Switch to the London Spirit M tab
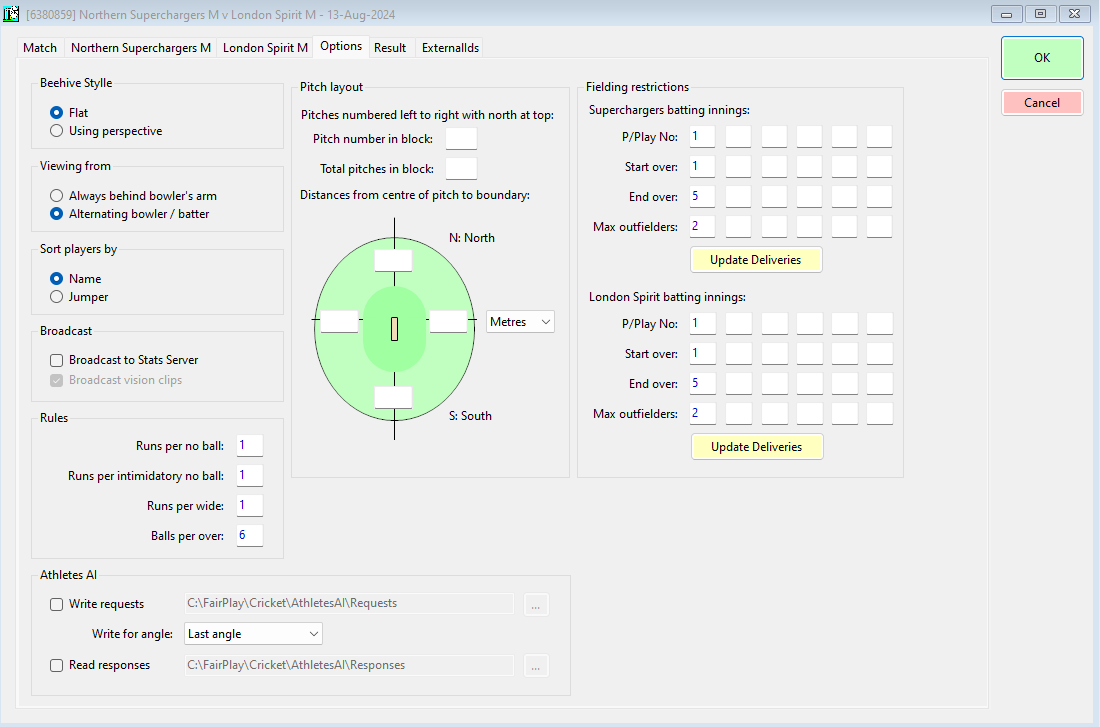The height and width of the screenshot is (727, 1100). pyautogui.click(x=265, y=48)
